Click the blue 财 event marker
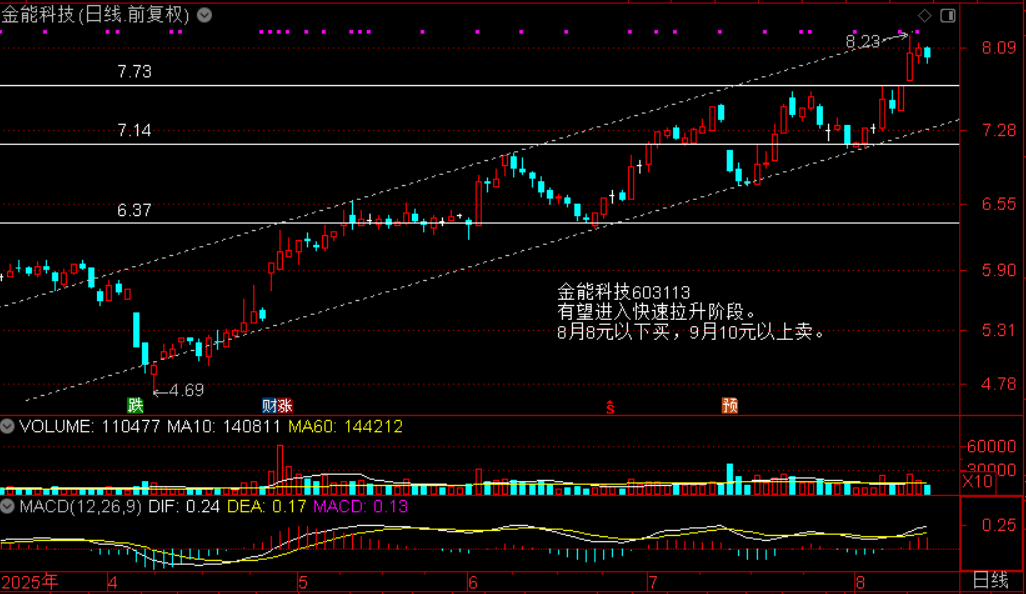The height and width of the screenshot is (594, 1026). click(x=269, y=406)
